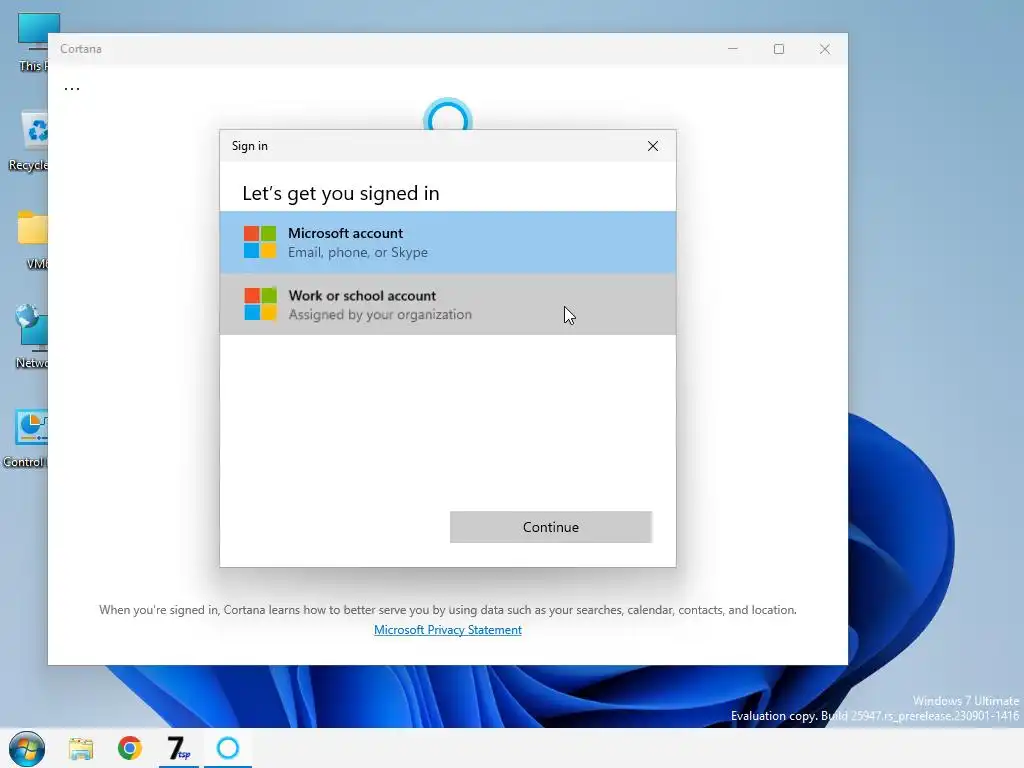
Task: Close the Cortana window
Action: coord(825,49)
